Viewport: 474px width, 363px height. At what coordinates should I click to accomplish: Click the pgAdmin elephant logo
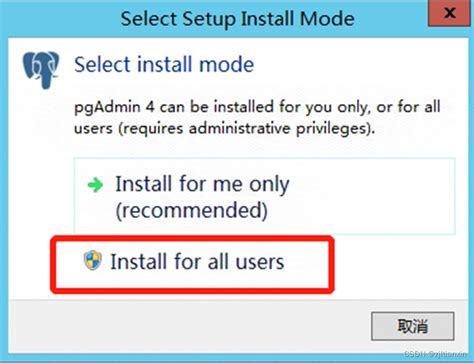point(41,70)
